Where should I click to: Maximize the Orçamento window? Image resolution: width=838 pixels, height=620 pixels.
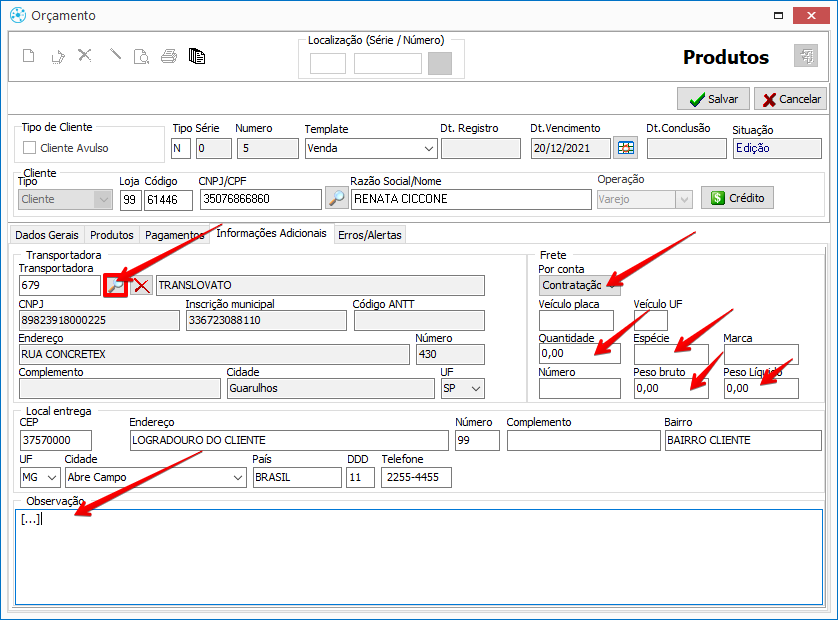pos(778,16)
